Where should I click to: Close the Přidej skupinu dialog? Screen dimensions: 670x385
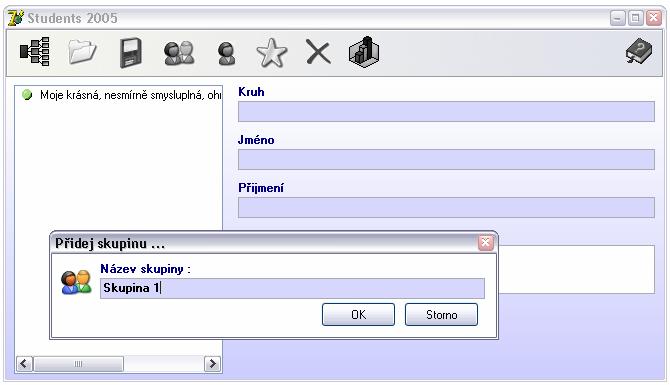click(485, 243)
